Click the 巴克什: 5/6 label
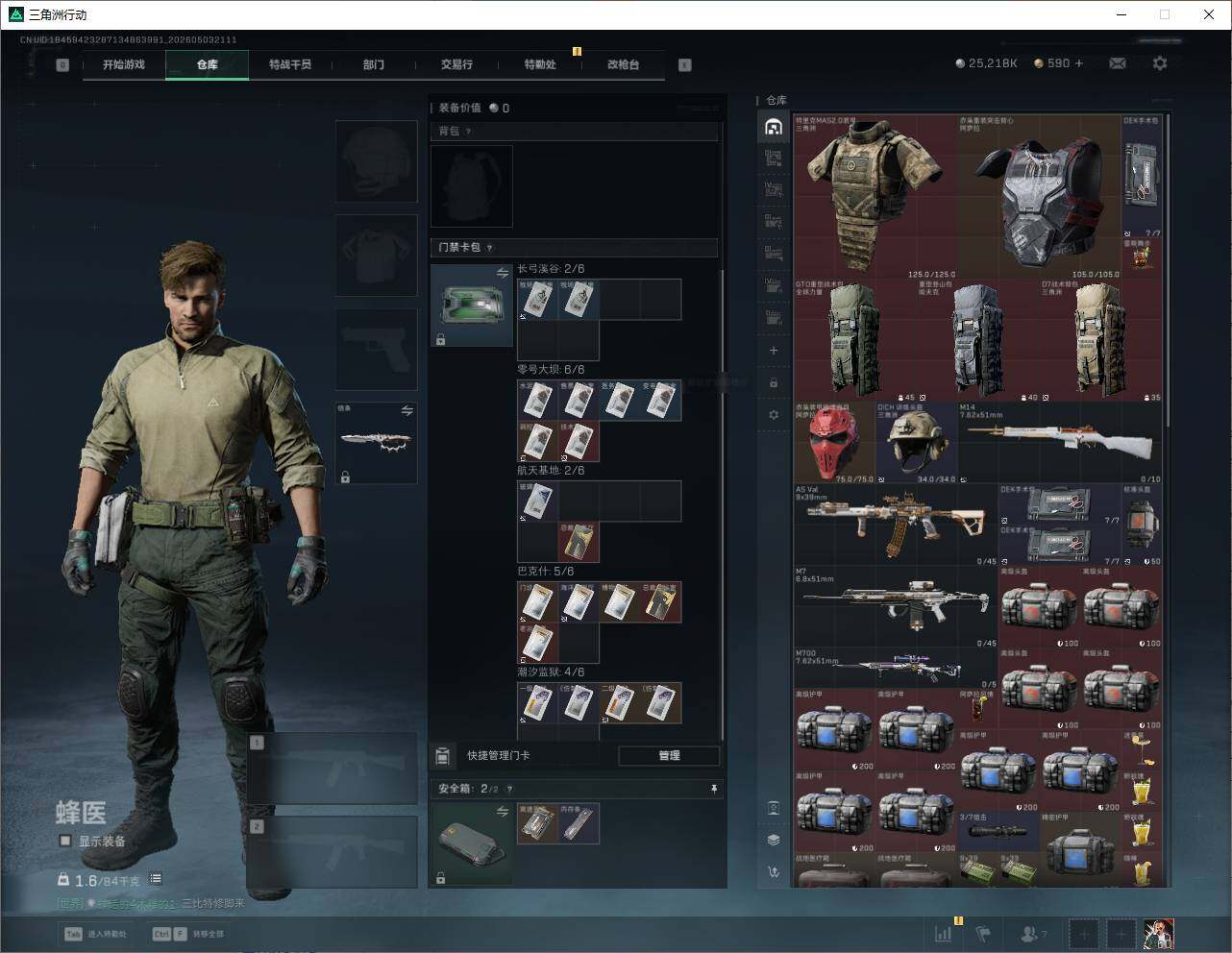 click(546, 572)
